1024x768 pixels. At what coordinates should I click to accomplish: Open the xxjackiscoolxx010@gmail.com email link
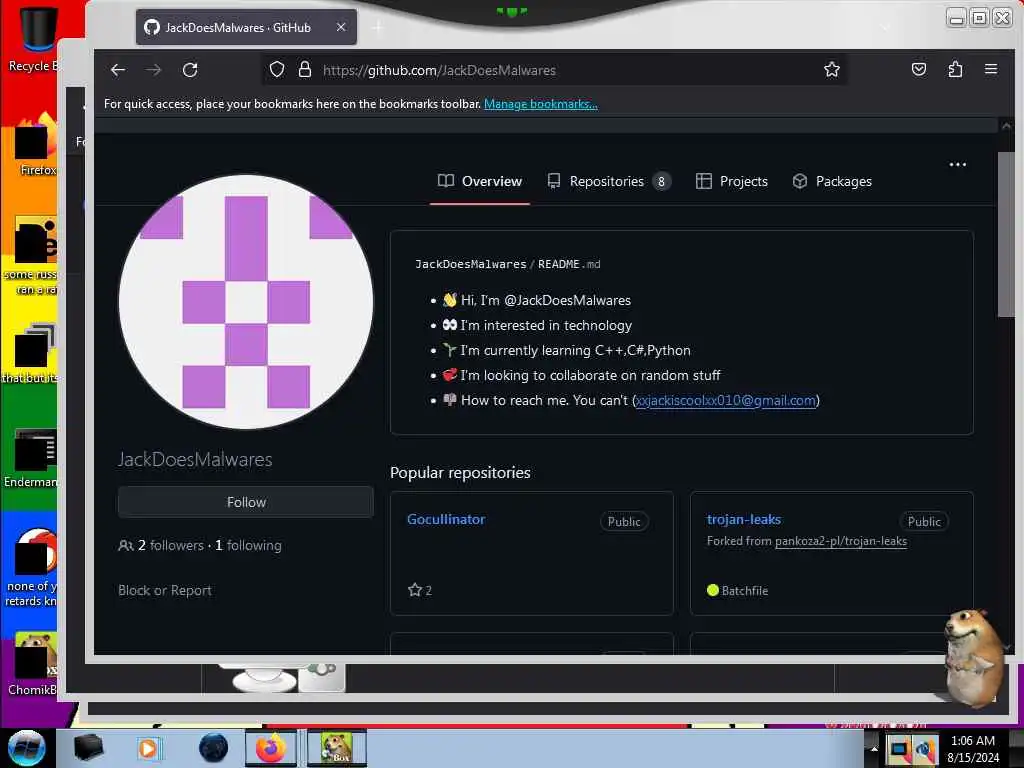[726, 400]
